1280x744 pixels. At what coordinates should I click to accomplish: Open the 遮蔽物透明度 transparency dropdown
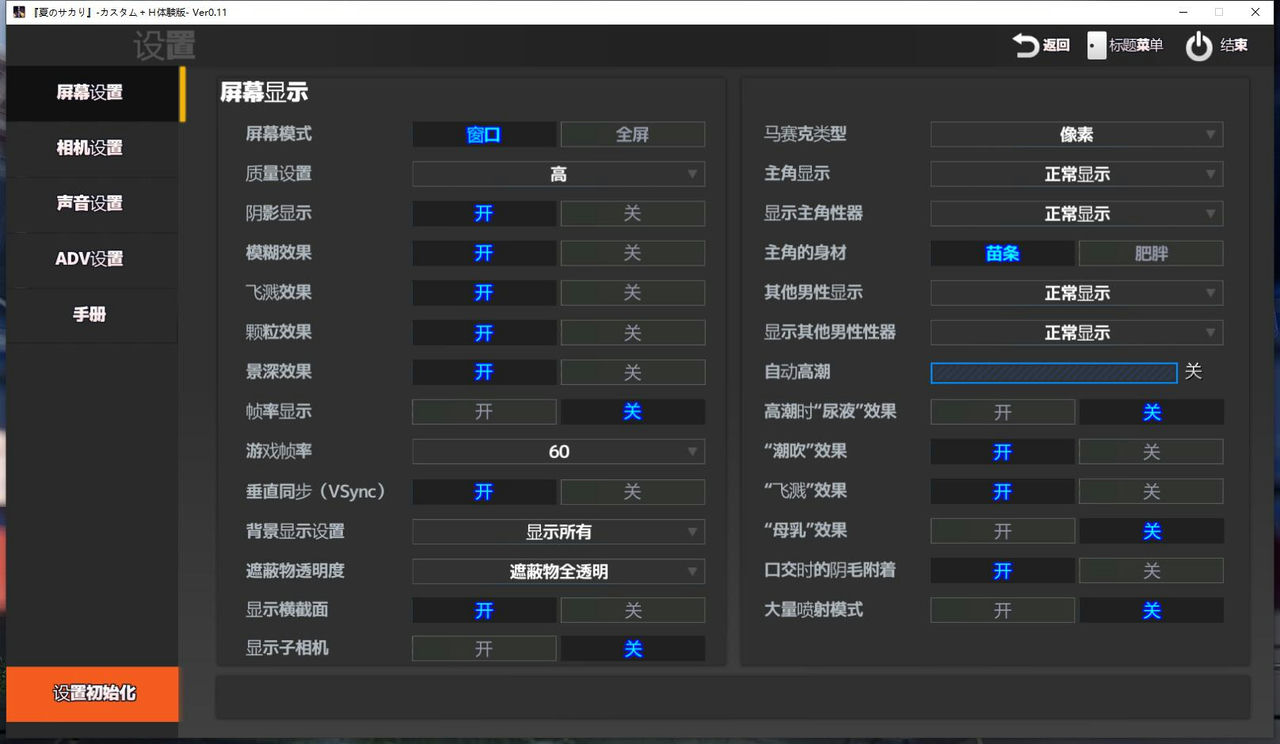point(558,570)
